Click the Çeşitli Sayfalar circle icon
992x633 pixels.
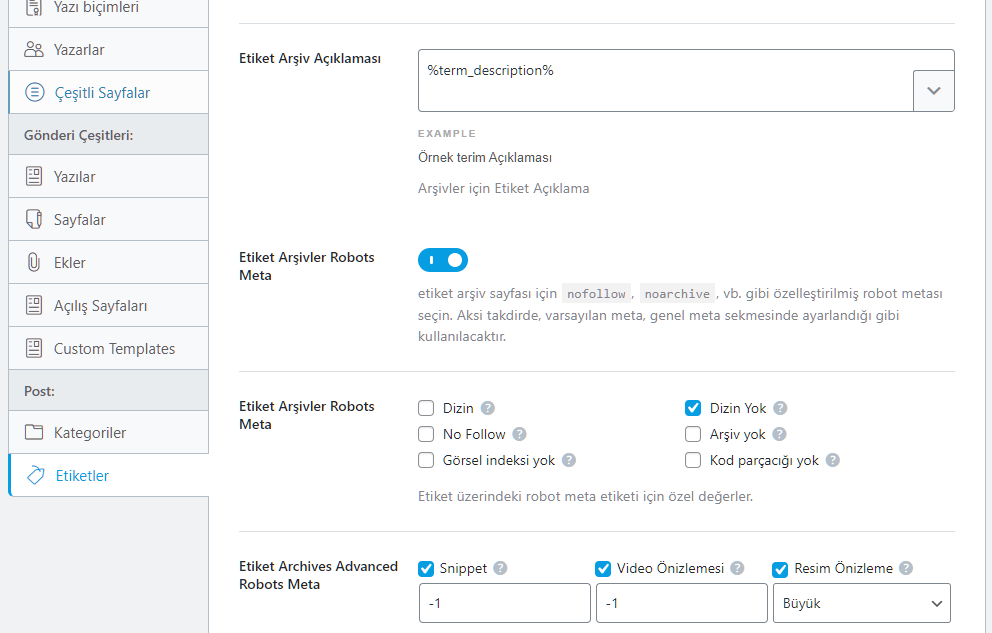(35, 92)
